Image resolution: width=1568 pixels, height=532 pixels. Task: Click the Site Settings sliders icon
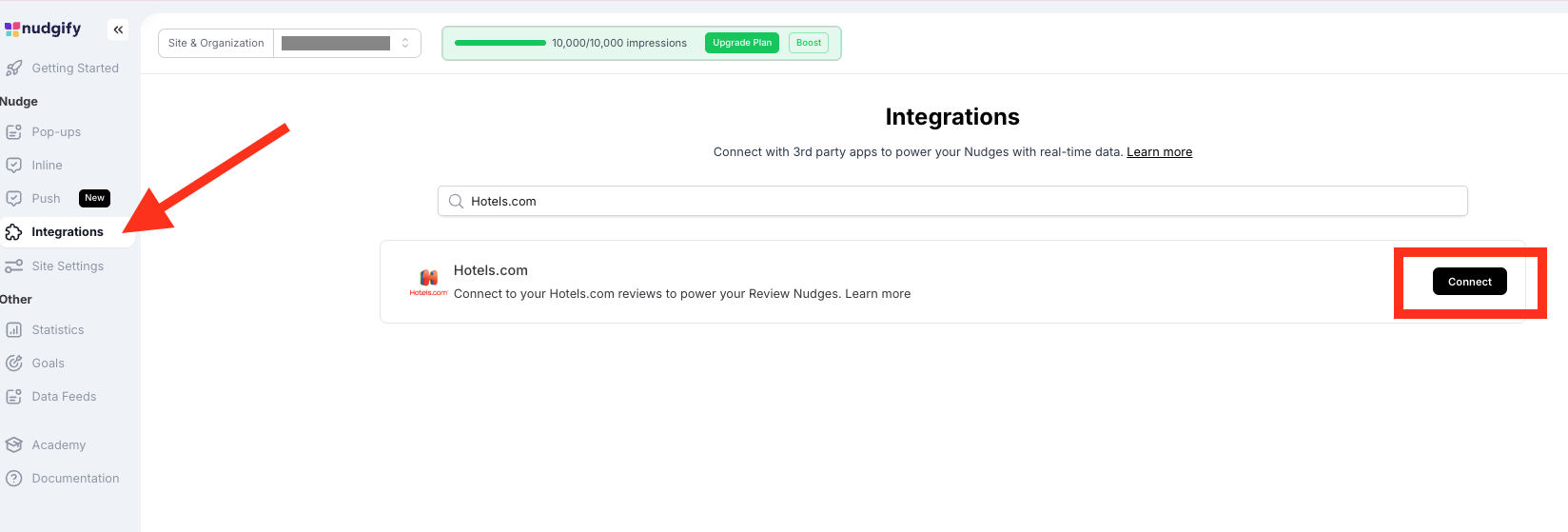[x=13, y=266]
